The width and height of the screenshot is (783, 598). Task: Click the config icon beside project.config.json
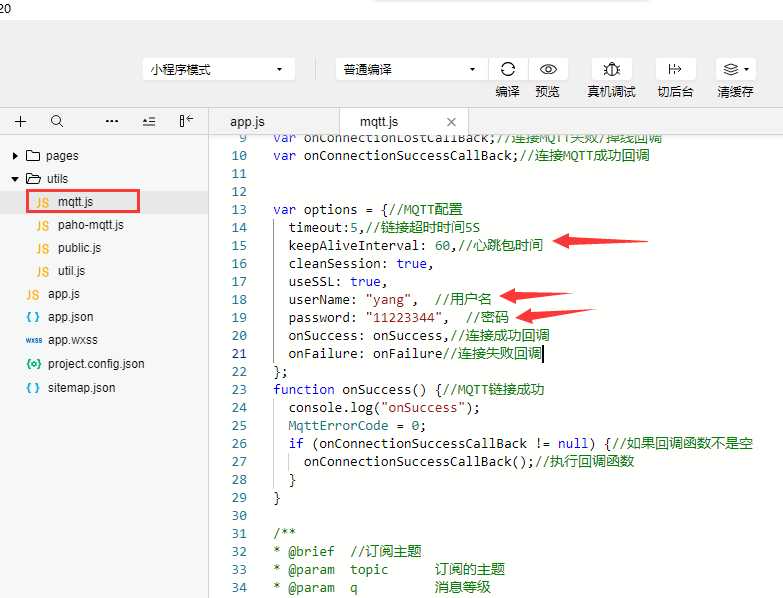(x=33, y=364)
